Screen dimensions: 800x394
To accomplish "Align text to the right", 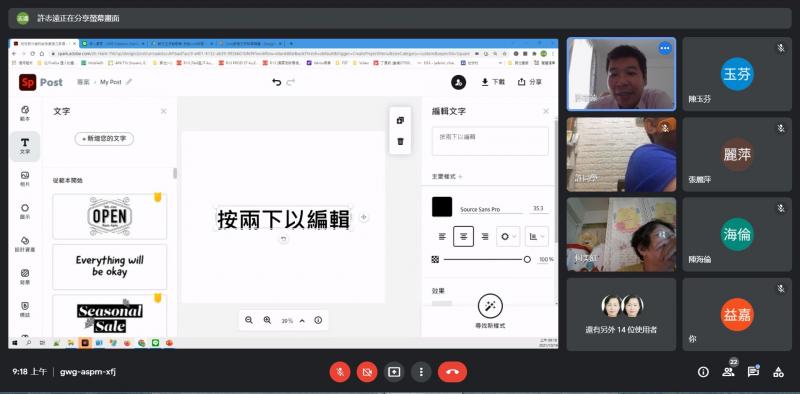I will coord(485,237).
